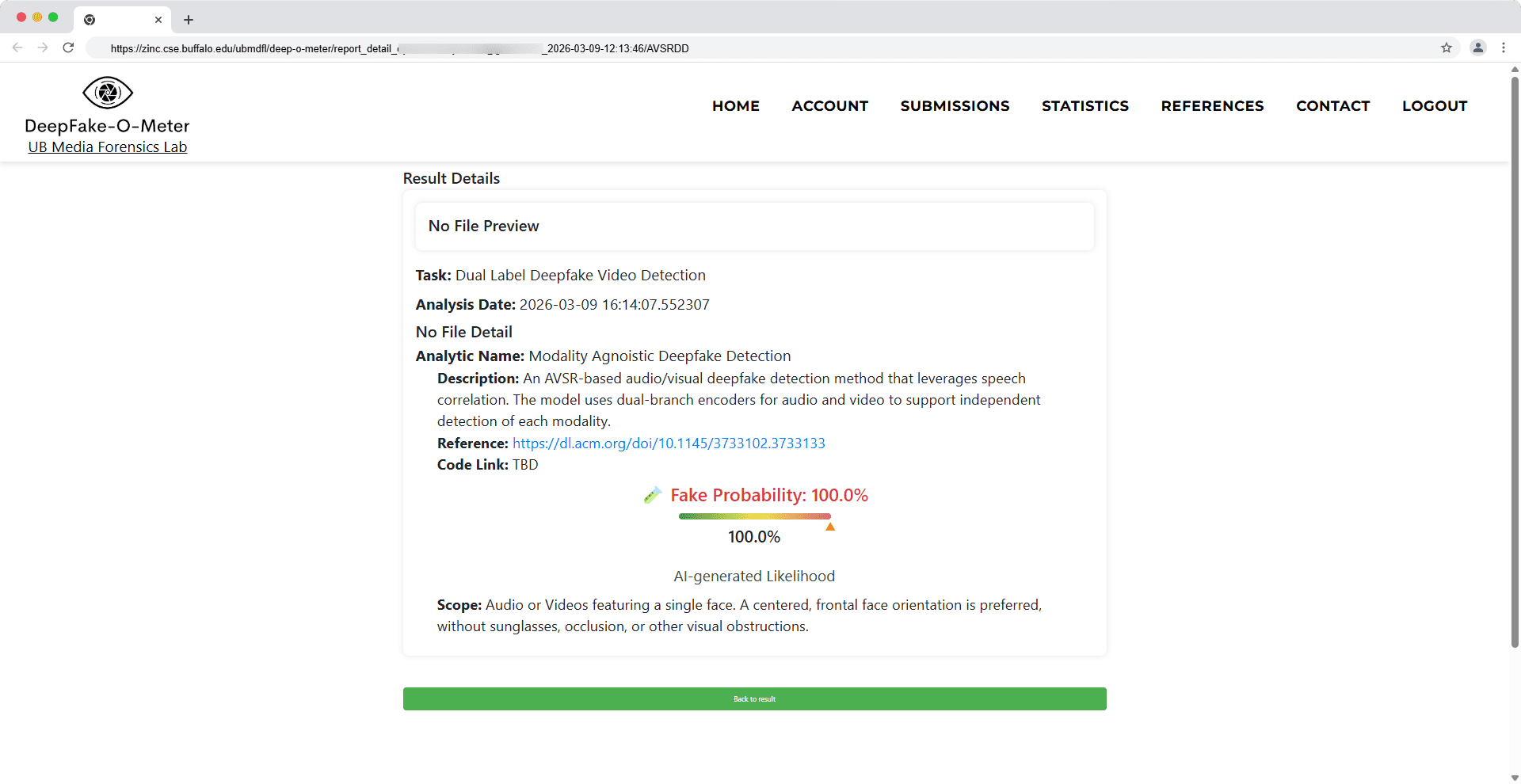The width and height of the screenshot is (1521, 784).
Task: Click the browser forward arrow
Action: pyautogui.click(x=43, y=48)
